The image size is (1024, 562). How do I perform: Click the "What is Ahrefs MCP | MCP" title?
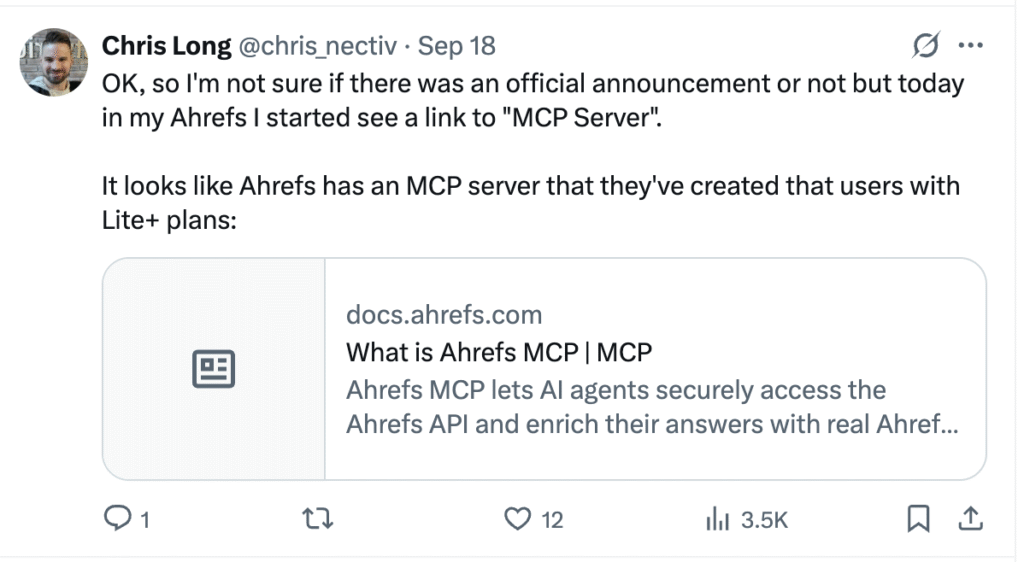click(499, 352)
